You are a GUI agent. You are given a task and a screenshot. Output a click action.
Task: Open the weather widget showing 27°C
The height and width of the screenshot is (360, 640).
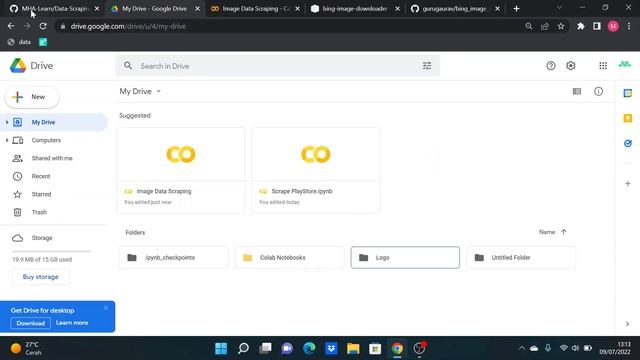coord(26,348)
